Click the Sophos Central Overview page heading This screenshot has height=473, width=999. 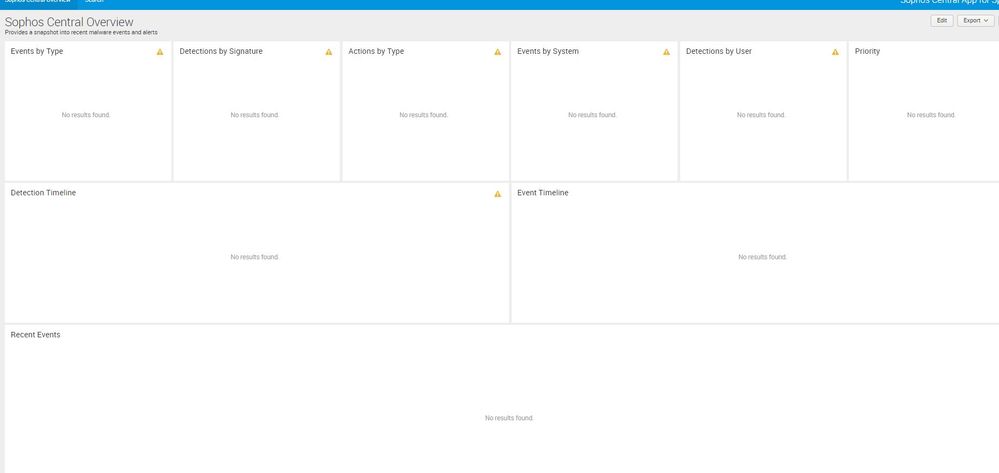[x=69, y=22]
